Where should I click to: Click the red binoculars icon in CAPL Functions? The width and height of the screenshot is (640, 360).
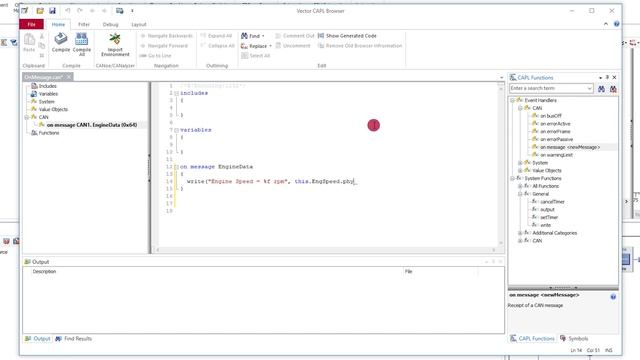click(613, 89)
